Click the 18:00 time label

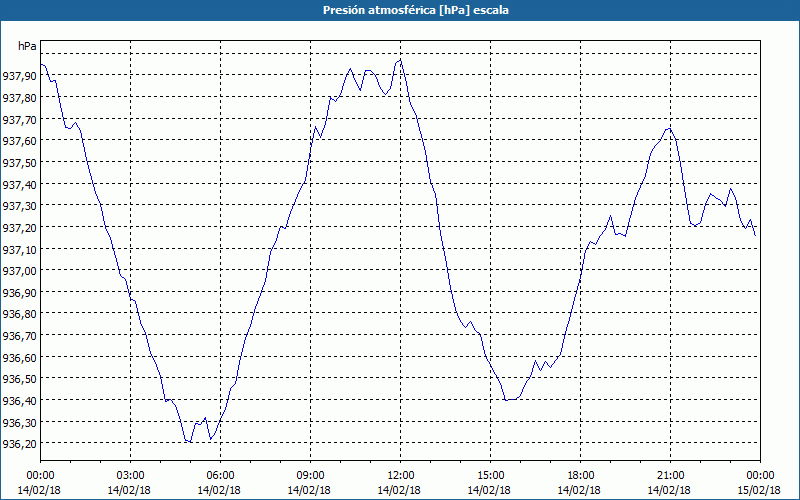[581, 476]
